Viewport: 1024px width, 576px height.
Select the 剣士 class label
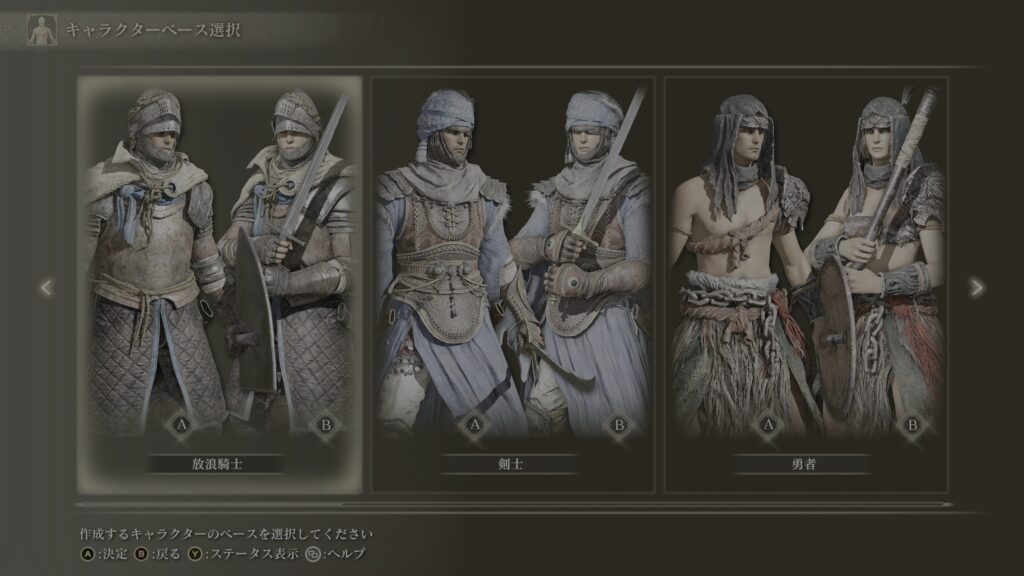coord(510,464)
